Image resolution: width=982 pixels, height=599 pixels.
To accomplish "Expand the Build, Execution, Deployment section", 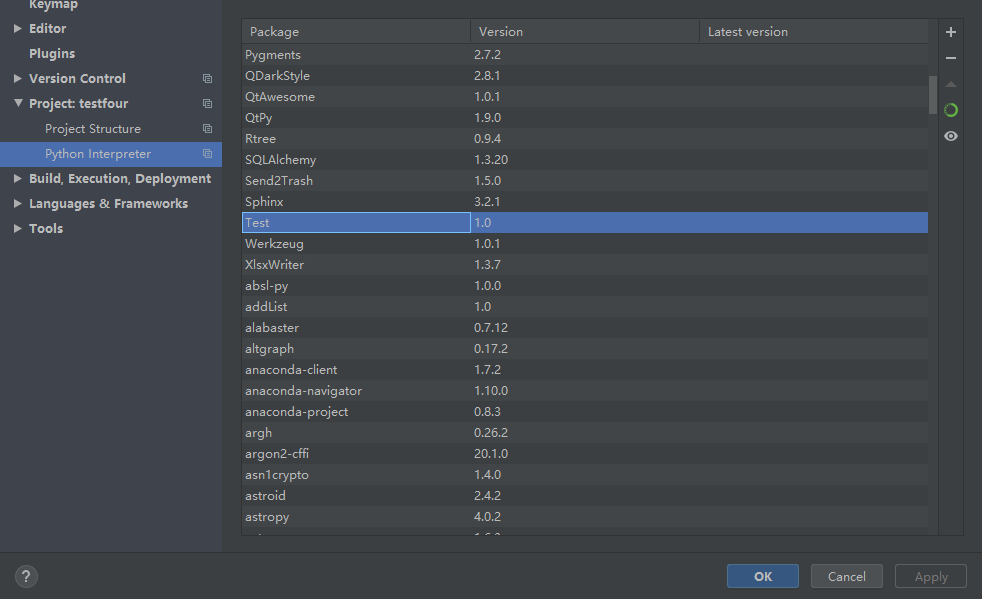I will click(x=18, y=179).
